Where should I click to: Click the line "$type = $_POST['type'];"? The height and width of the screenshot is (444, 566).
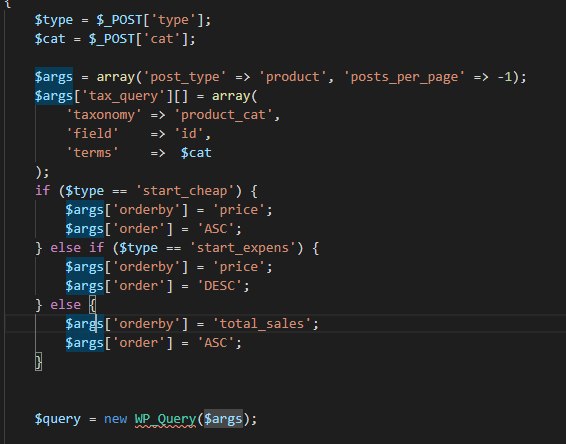click(123, 20)
